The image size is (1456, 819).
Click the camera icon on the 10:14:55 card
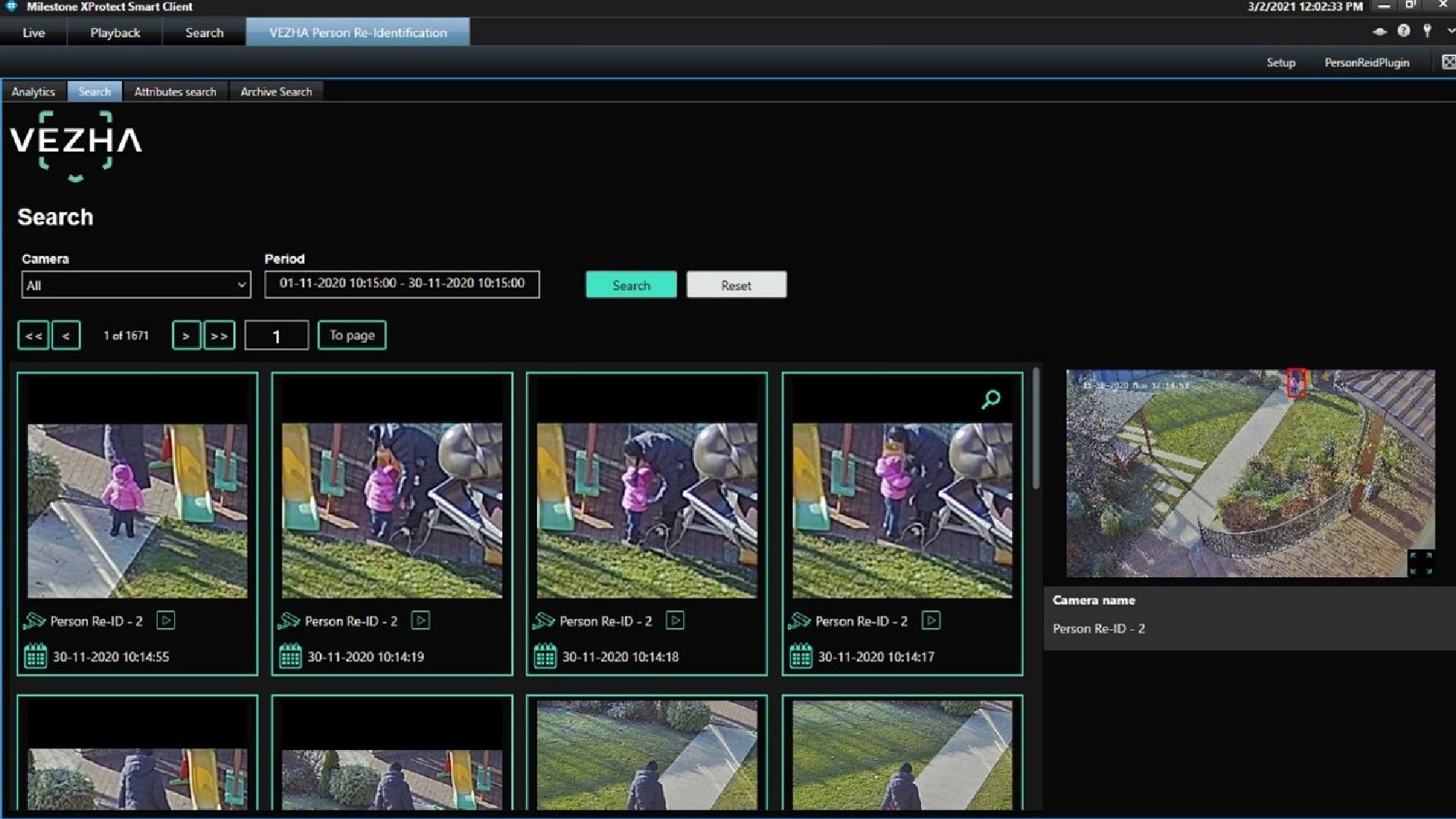34,621
